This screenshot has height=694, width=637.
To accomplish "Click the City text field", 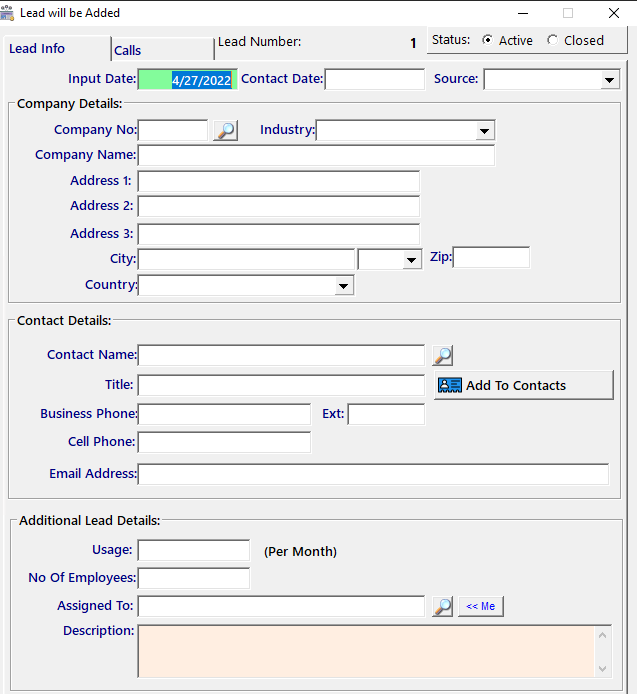I will 246,259.
